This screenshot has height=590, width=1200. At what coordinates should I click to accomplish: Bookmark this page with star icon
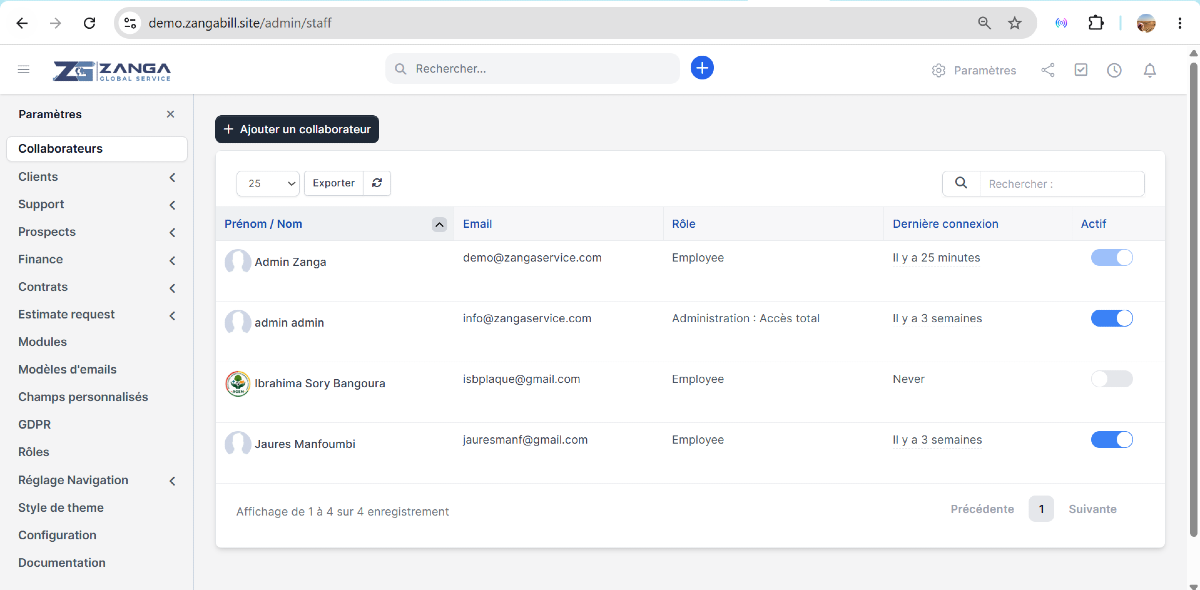[1015, 22]
